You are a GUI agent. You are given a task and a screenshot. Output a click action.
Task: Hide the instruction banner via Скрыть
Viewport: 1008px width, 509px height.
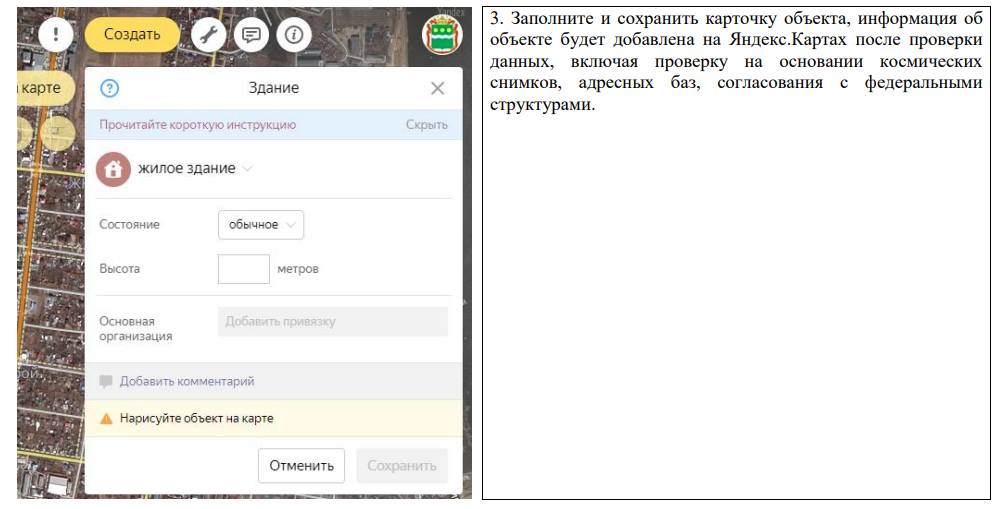click(426, 125)
